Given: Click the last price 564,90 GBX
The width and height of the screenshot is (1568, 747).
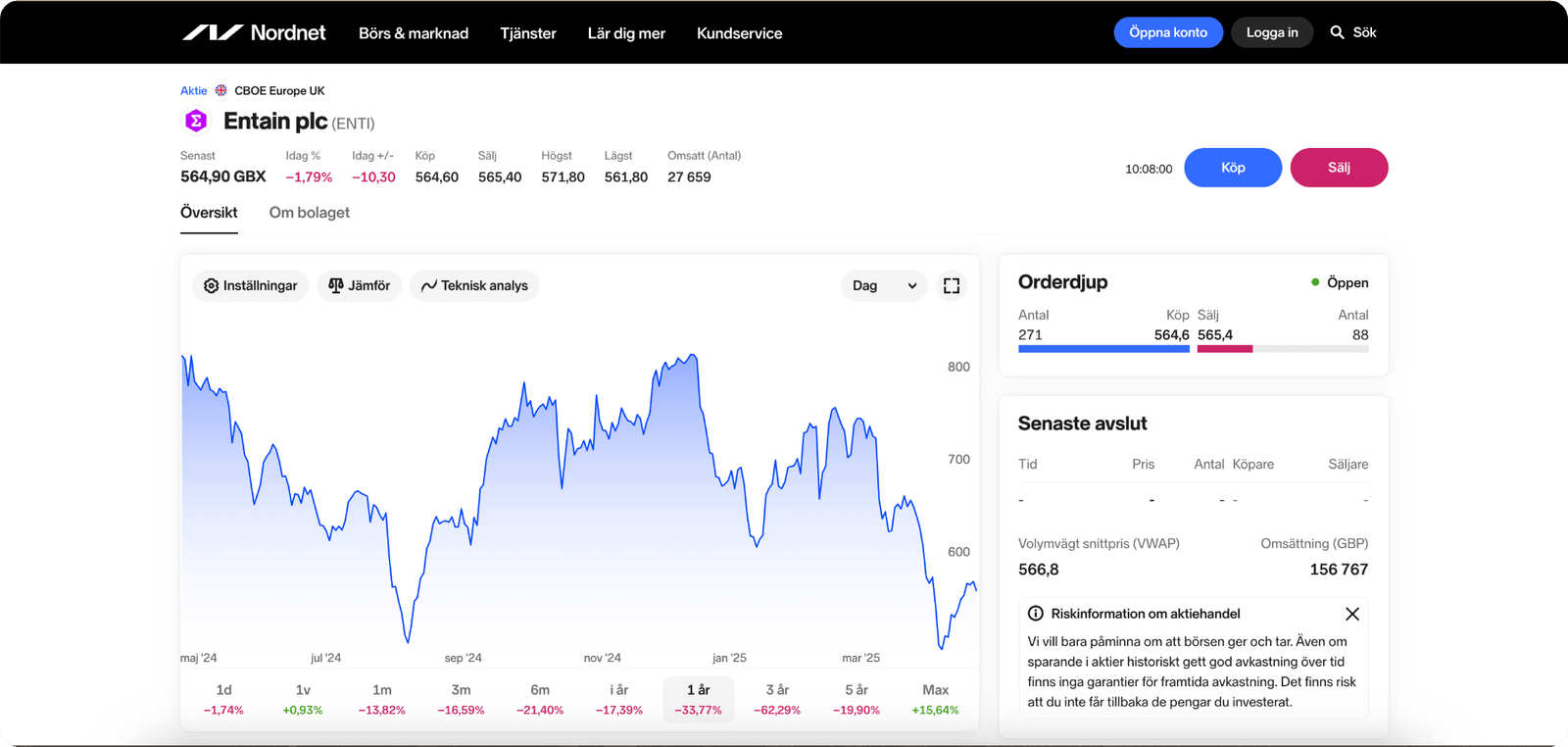Looking at the screenshot, I should pos(223,176).
